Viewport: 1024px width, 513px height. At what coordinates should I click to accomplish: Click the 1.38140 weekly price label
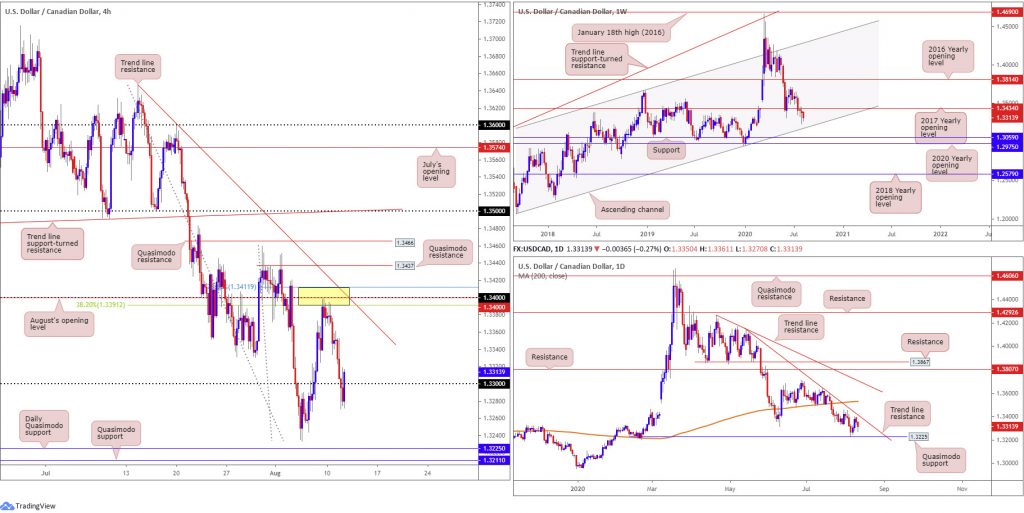pos(1008,79)
